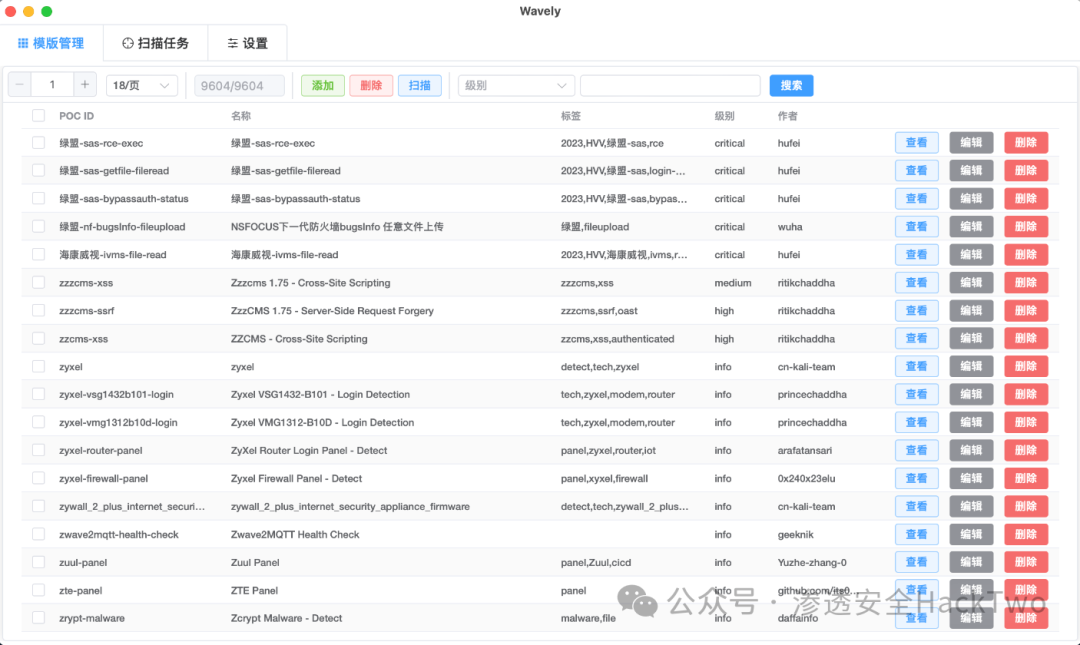The height and width of the screenshot is (645, 1080).
Task: Click the POC ID column header
Action: 76,116
